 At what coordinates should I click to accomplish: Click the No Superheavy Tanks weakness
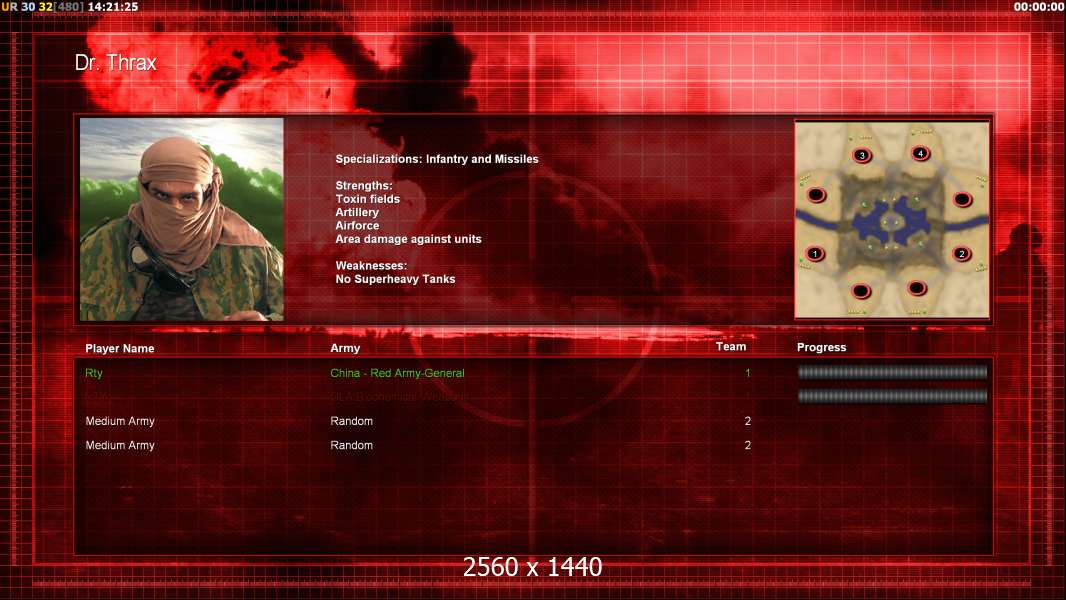coord(395,279)
